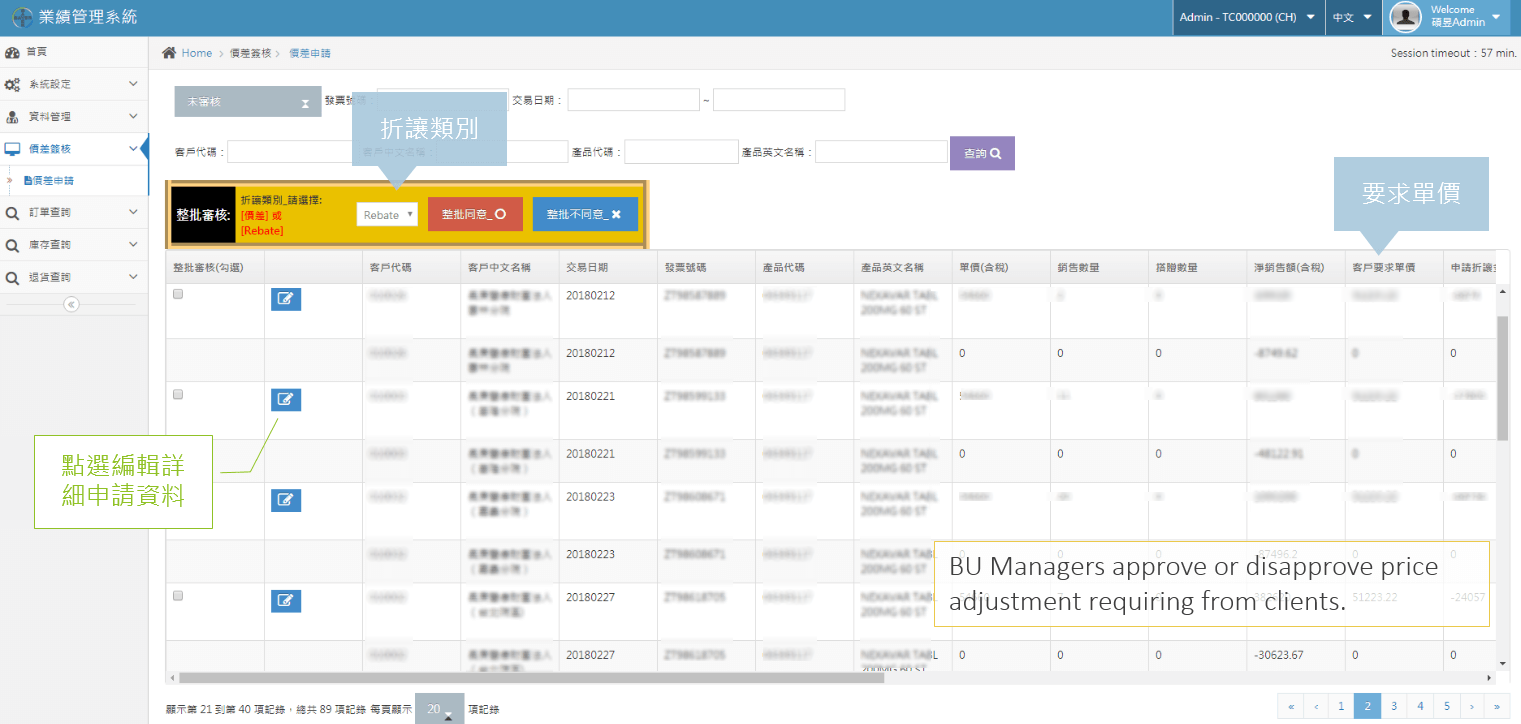Click the 單價(含稅) column header
Image resolution: width=1521 pixels, height=724 pixels.
tap(1001, 268)
